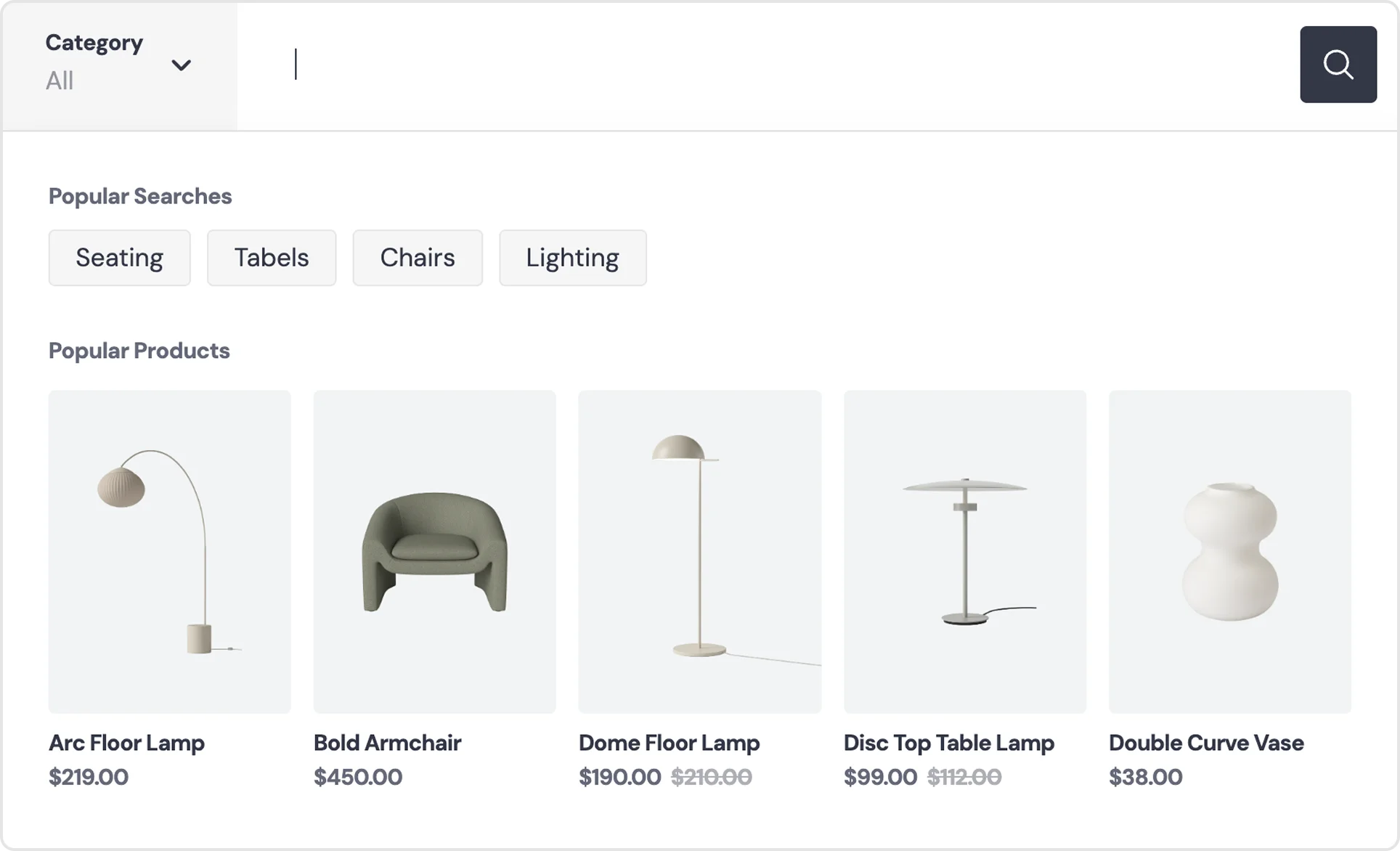This screenshot has width=1400, height=851.
Task: Open the Bold Armchair product image
Action: pos(434,551)
